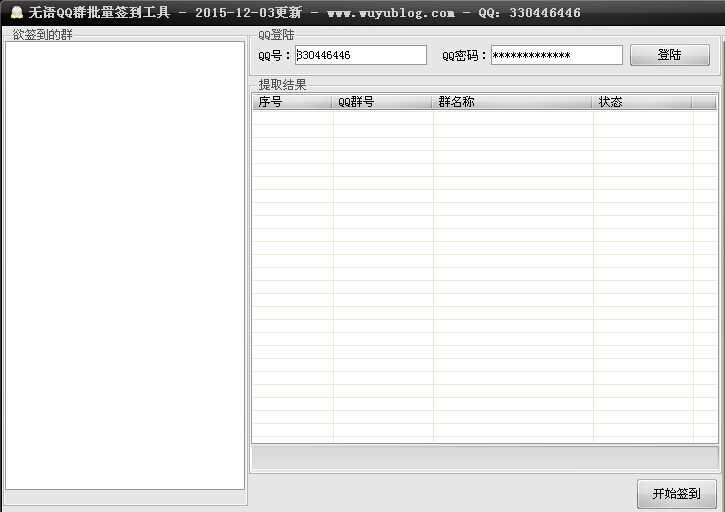Sort by the 序号 column header

click(x=291, y=102)
